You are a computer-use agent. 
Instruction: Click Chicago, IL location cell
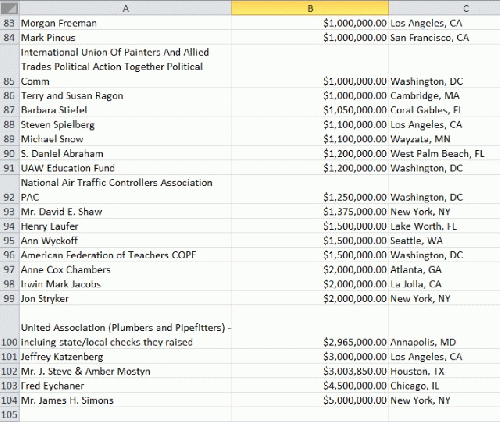pos(444,386)
